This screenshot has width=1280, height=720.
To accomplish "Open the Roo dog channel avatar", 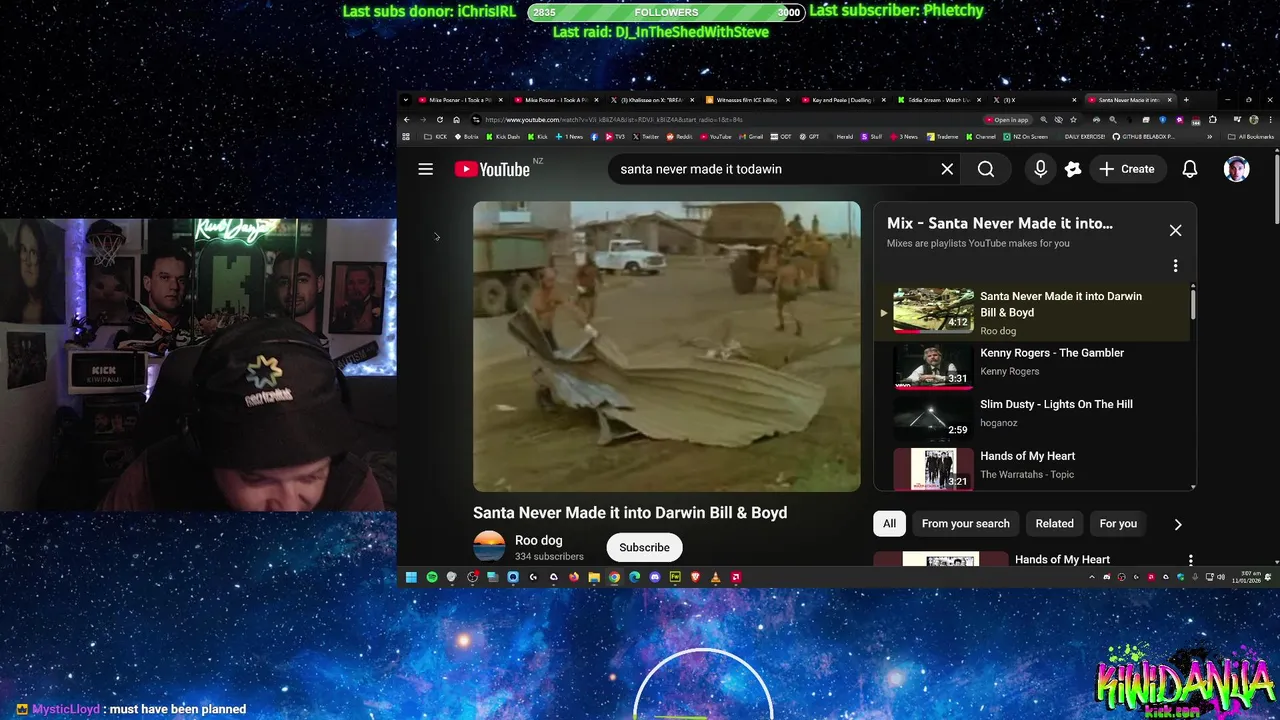I will point(489,547).
